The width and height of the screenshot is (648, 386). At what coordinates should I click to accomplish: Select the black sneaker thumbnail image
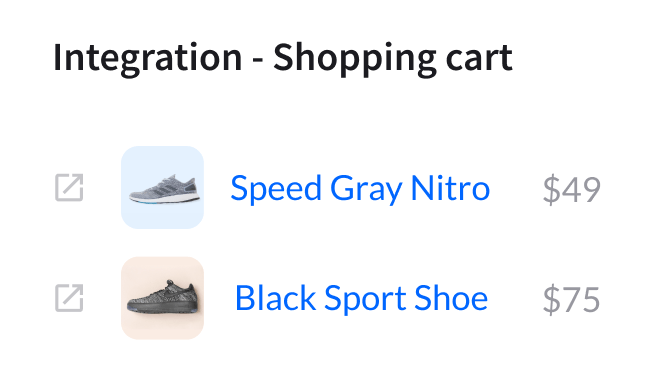pos(162,298)
